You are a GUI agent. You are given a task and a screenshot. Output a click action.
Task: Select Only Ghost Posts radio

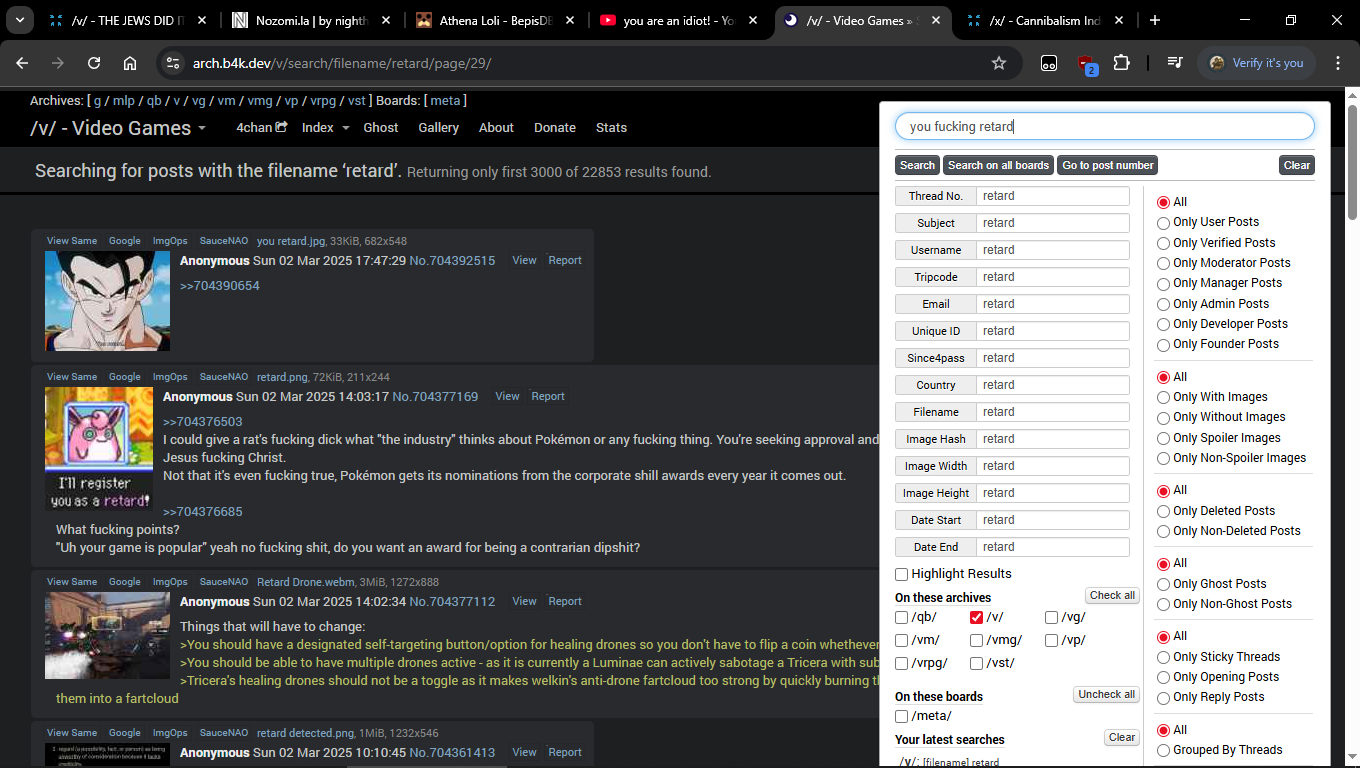tap(1163, 584)
